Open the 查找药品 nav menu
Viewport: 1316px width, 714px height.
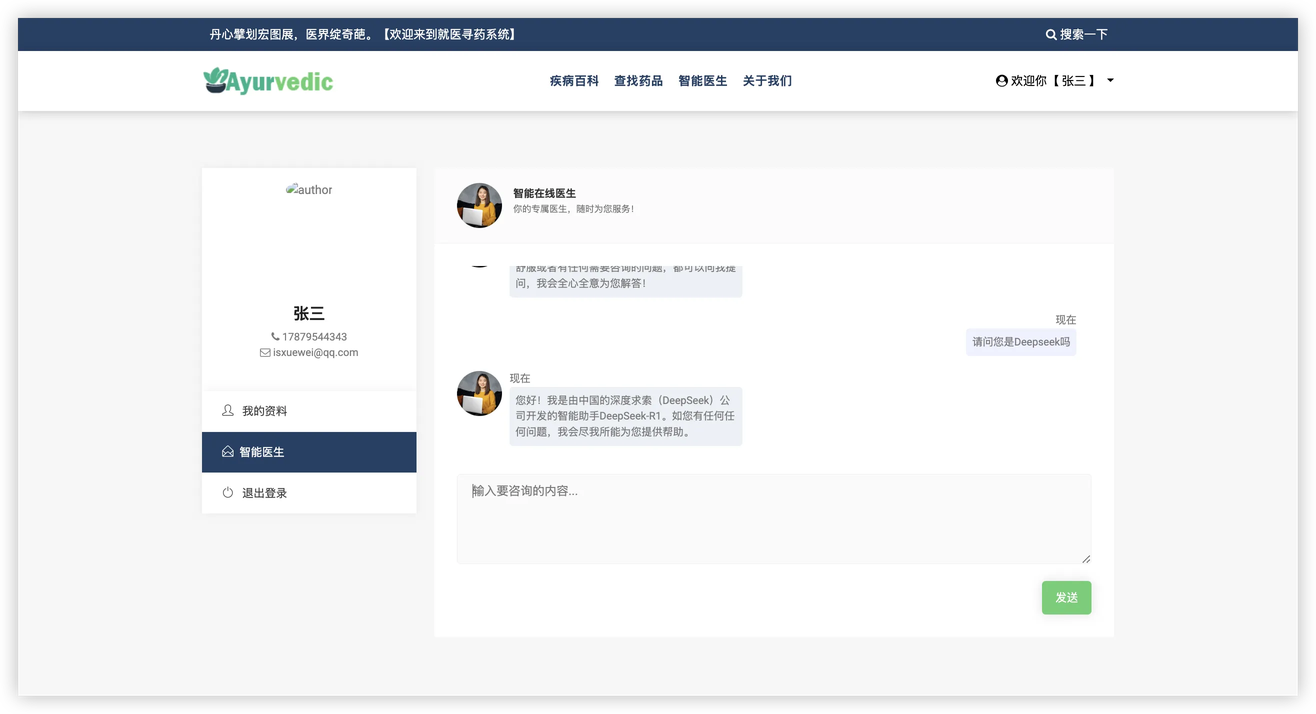(638, 81)
